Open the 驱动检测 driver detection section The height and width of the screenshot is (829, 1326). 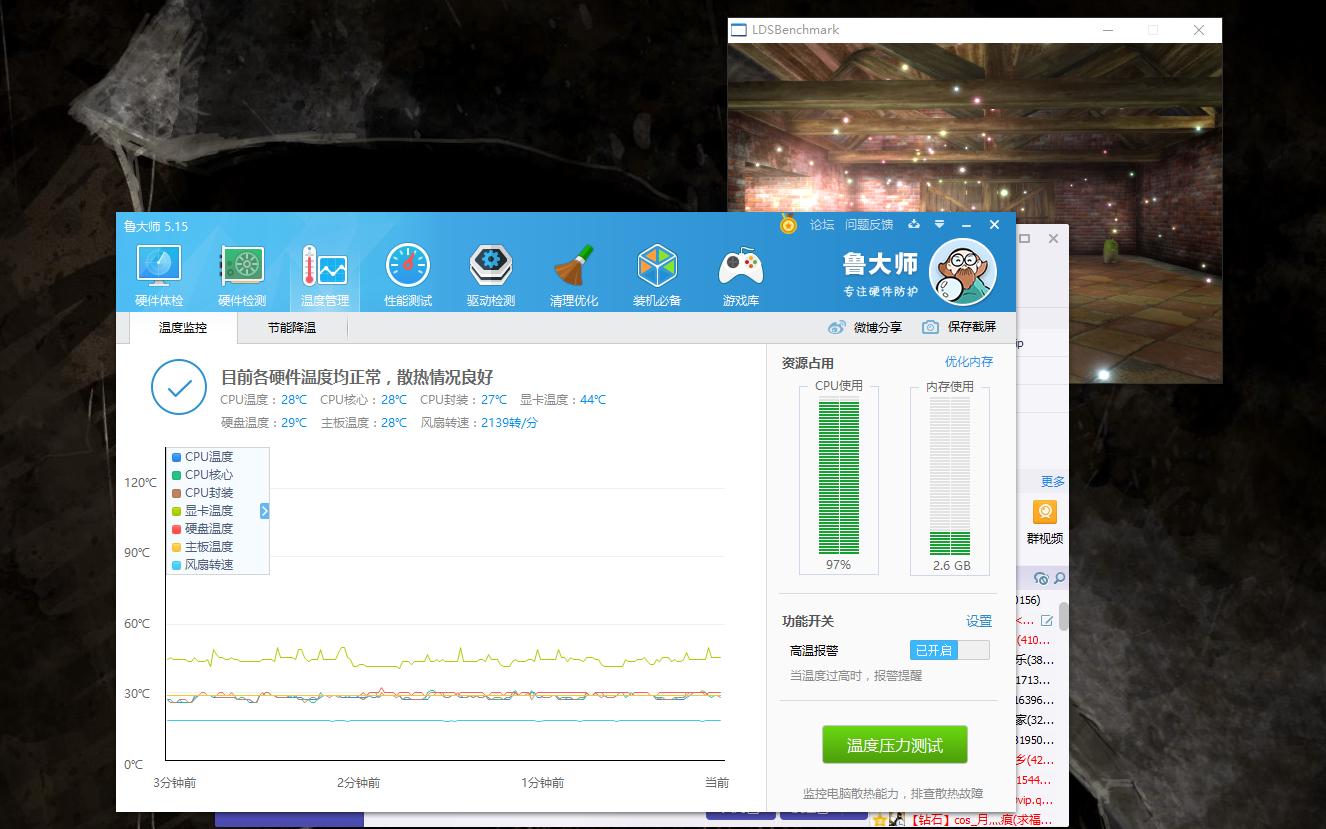[x=491, y=275]
